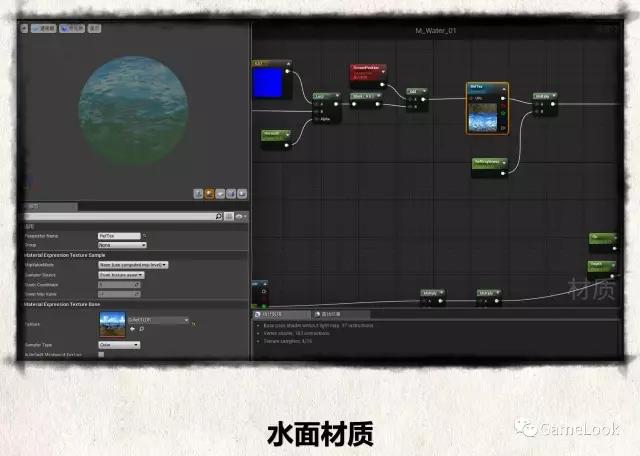Click the Mask node input pin

pyautogui.click(x=354, y=104)
